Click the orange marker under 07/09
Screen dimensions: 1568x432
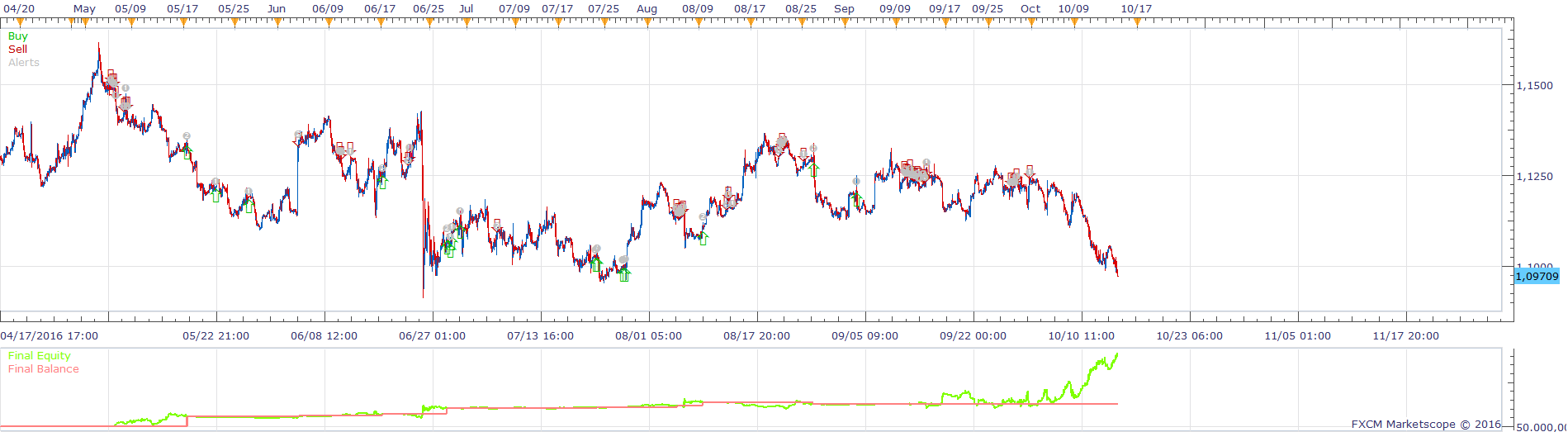tap(514, 22)
